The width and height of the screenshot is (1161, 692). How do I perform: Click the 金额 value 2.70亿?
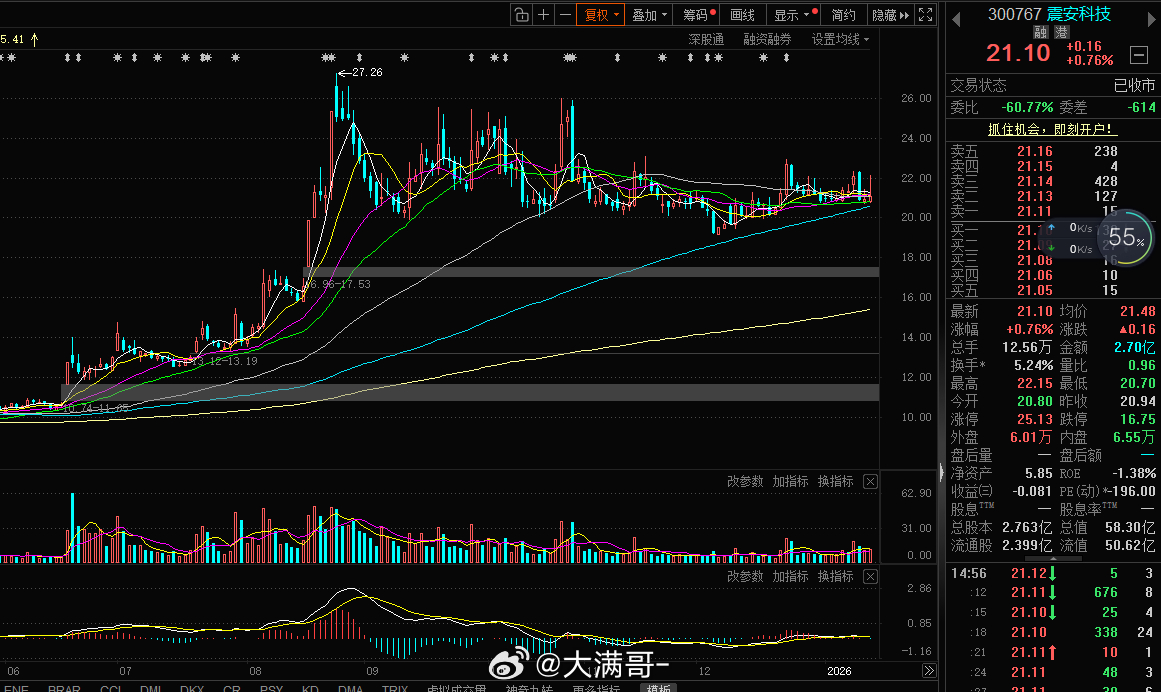coord(1134,347)
